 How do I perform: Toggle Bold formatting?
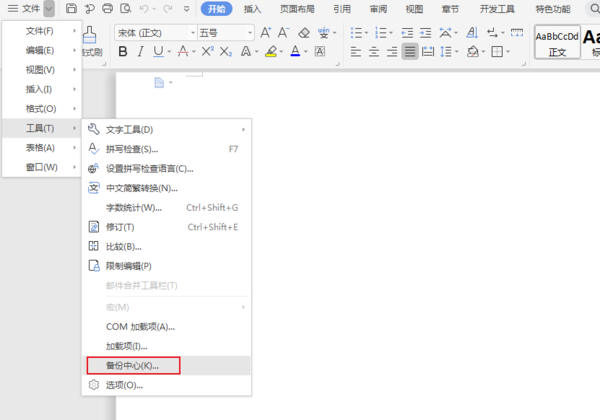point(123,51)
